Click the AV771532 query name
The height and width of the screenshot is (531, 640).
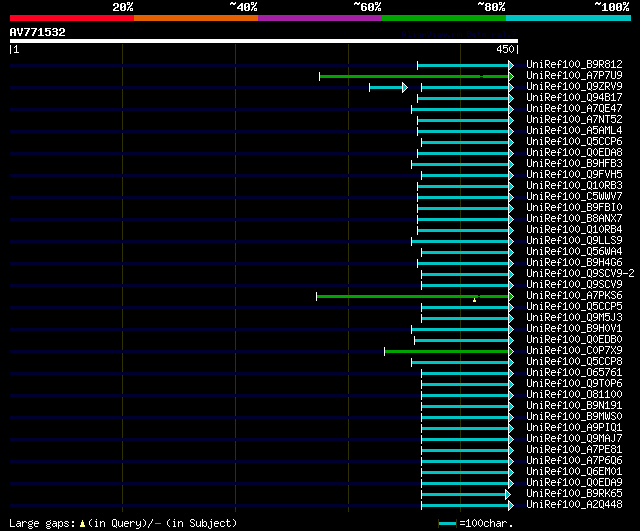[38, 32]
